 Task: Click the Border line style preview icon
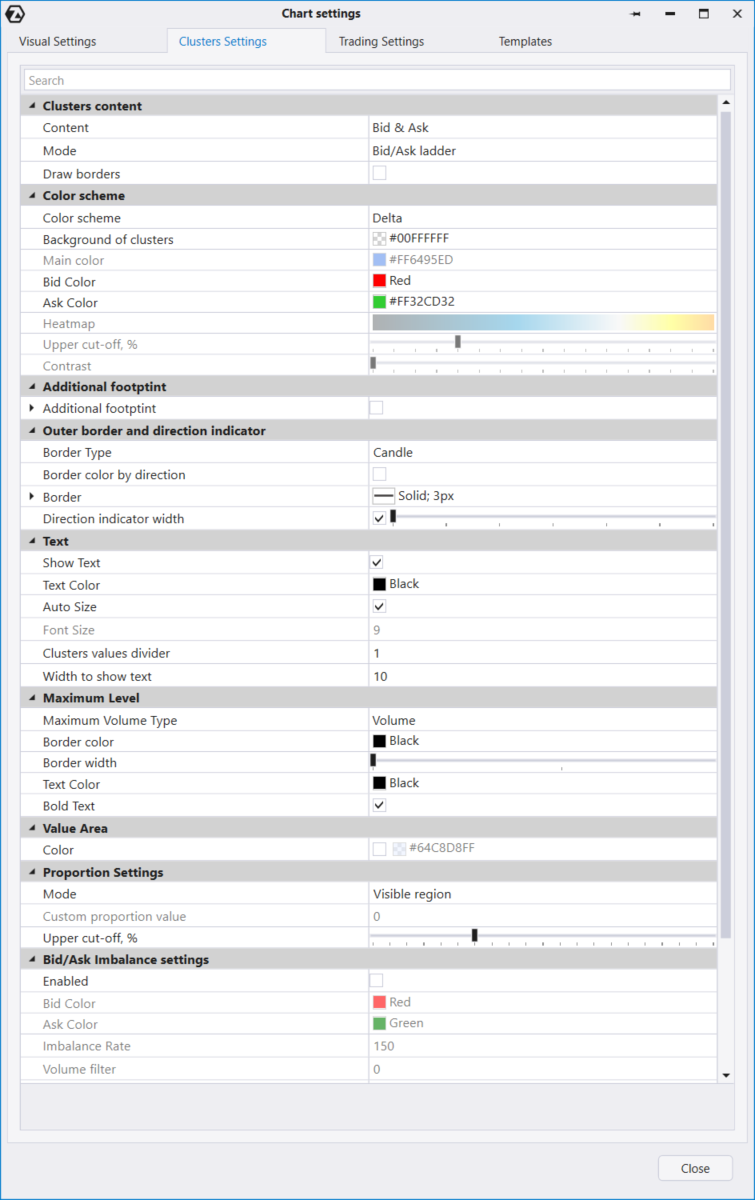383,496
